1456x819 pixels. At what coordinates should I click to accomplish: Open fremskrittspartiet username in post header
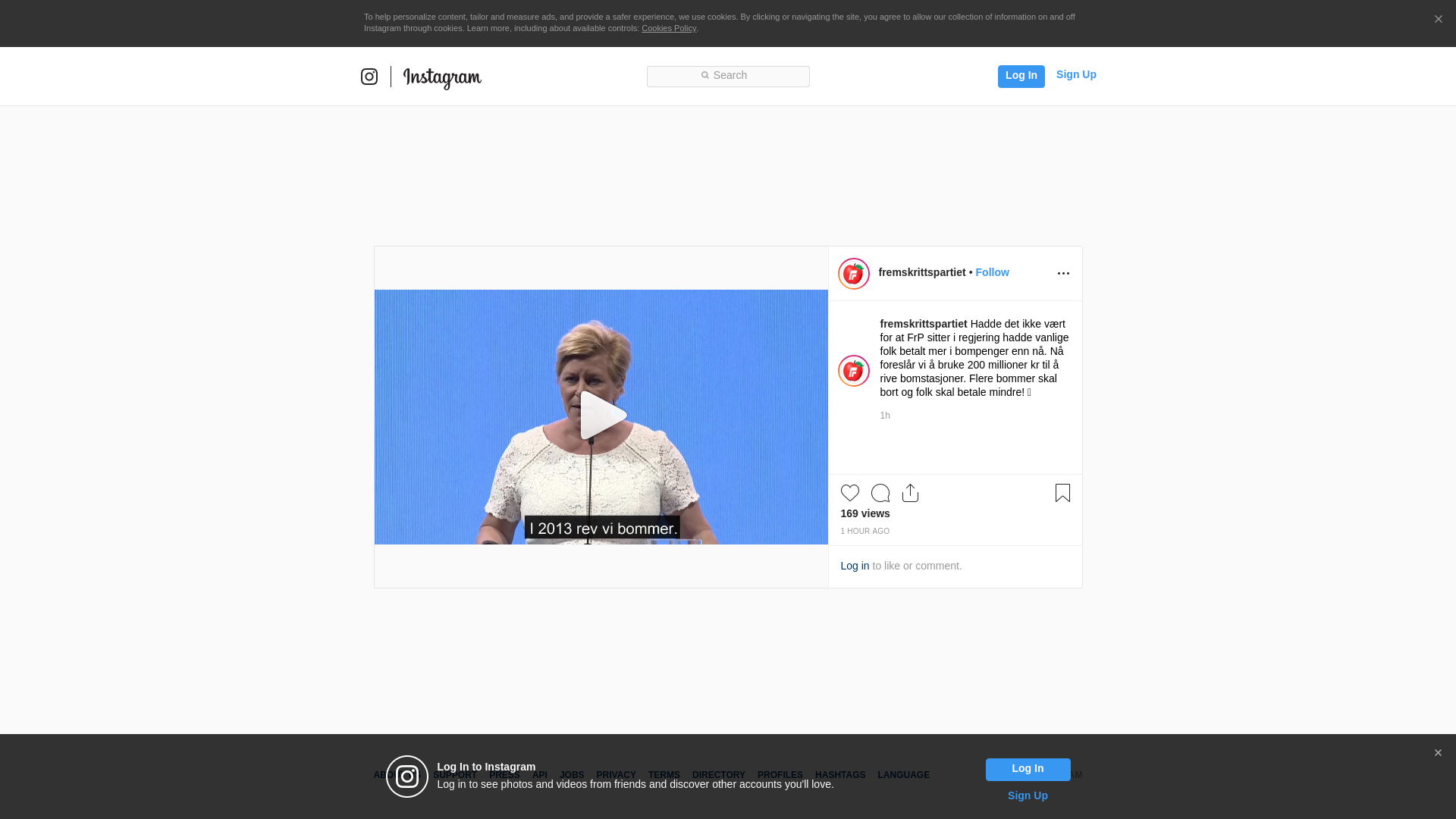(x=922, y=272)
